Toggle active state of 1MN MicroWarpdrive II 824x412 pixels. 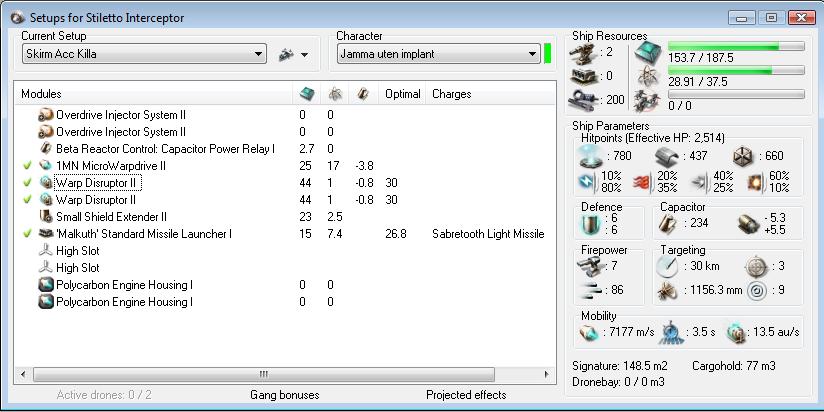click(28, 166)
